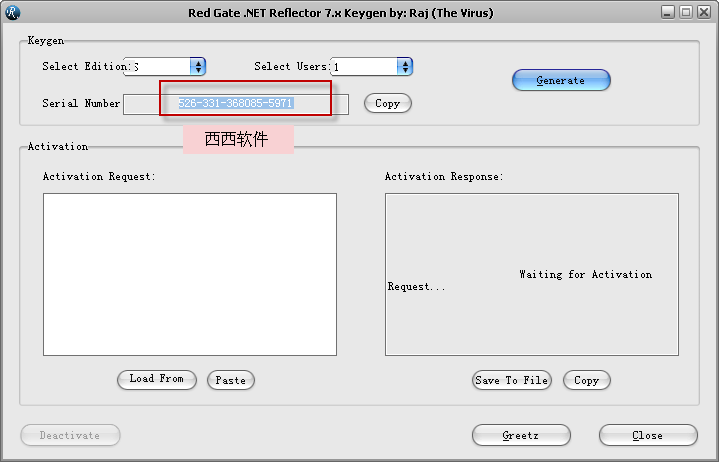This screenshot has width=719, height=462.
Task: Click the "Serial Number" label
Action: click(x=81, y=103)
